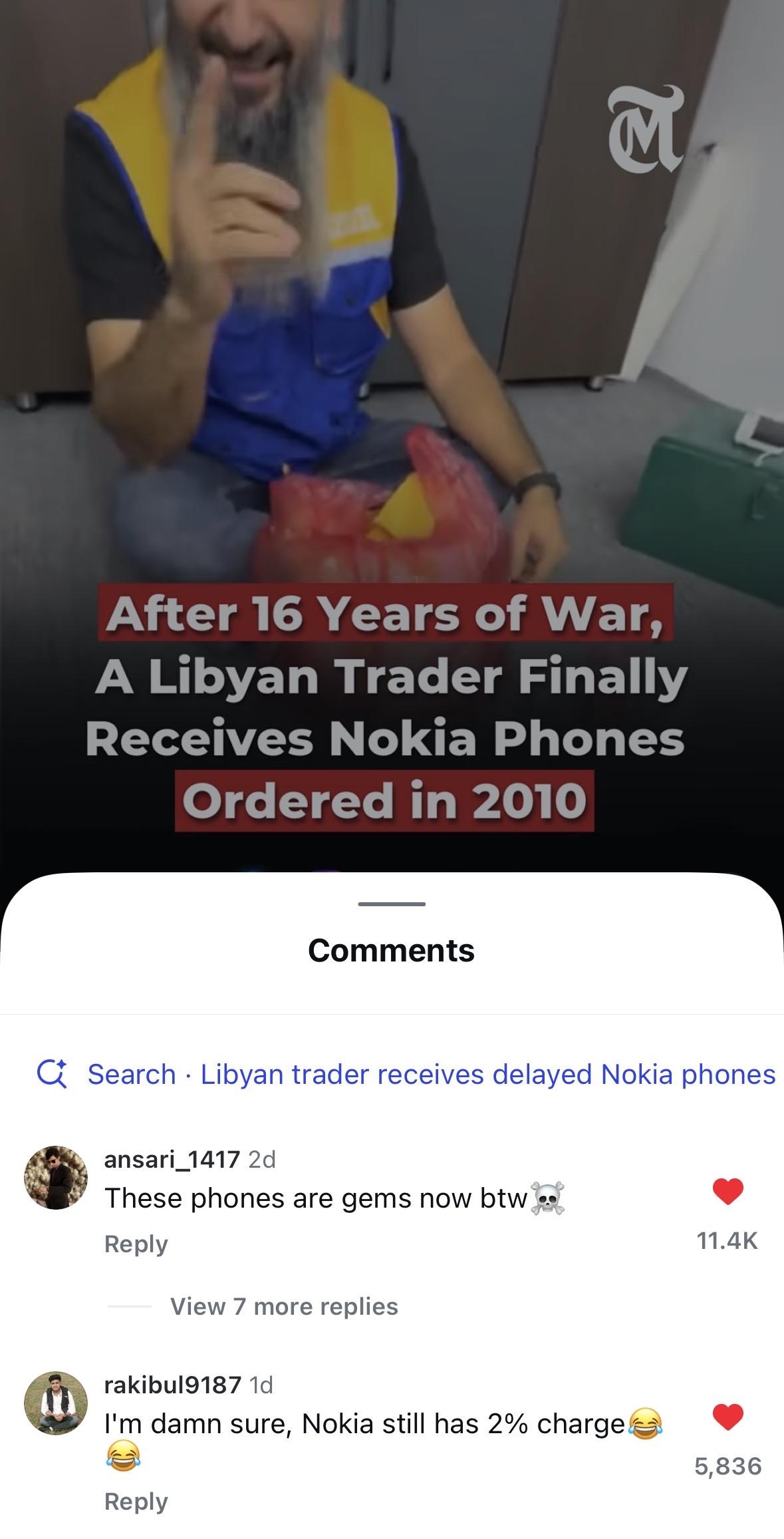
Task: Tap the search sparkle magnifier icon
Action: [53, 1074]
